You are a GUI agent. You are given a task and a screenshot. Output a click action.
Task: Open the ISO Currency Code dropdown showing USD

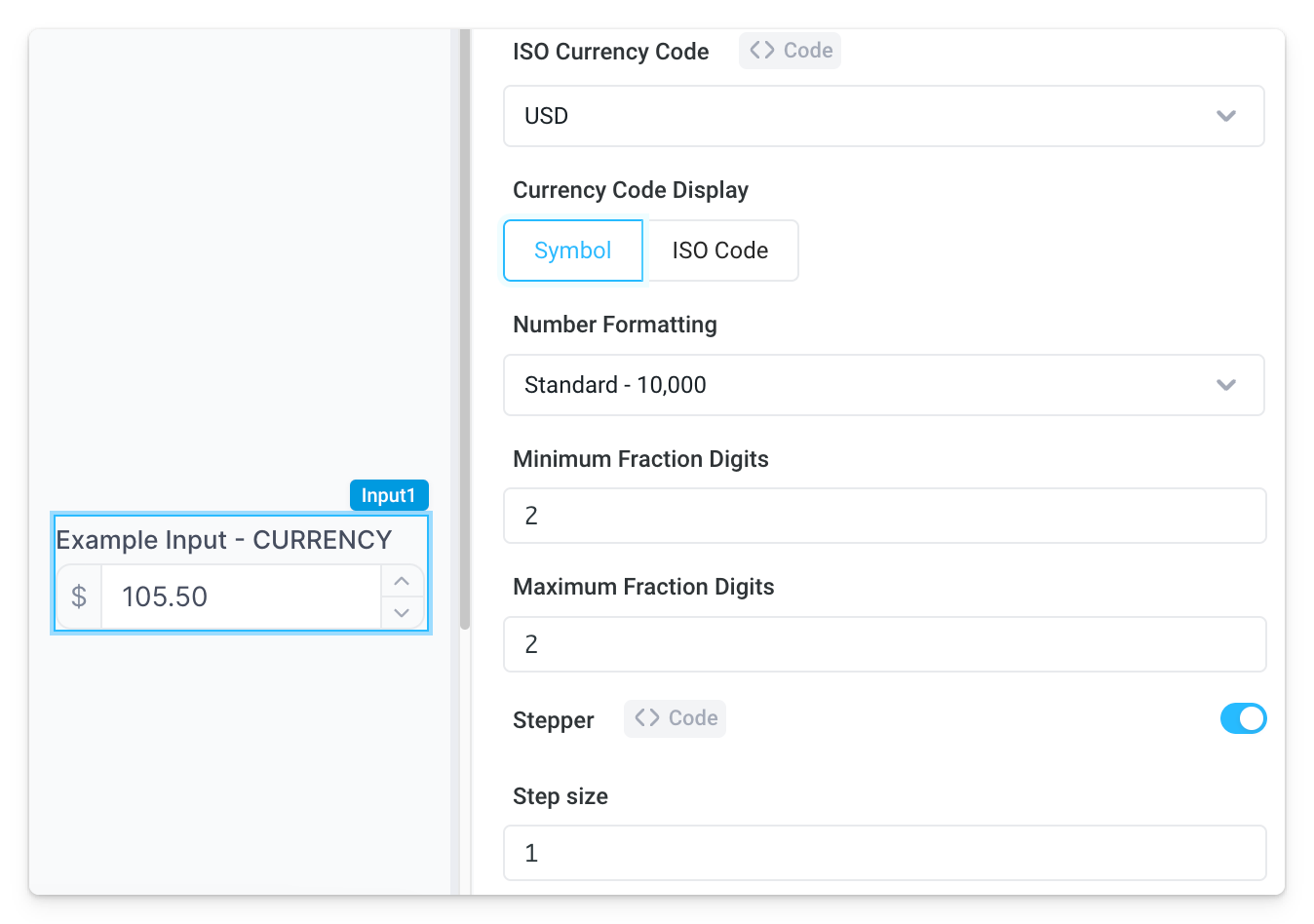[883, 116]
